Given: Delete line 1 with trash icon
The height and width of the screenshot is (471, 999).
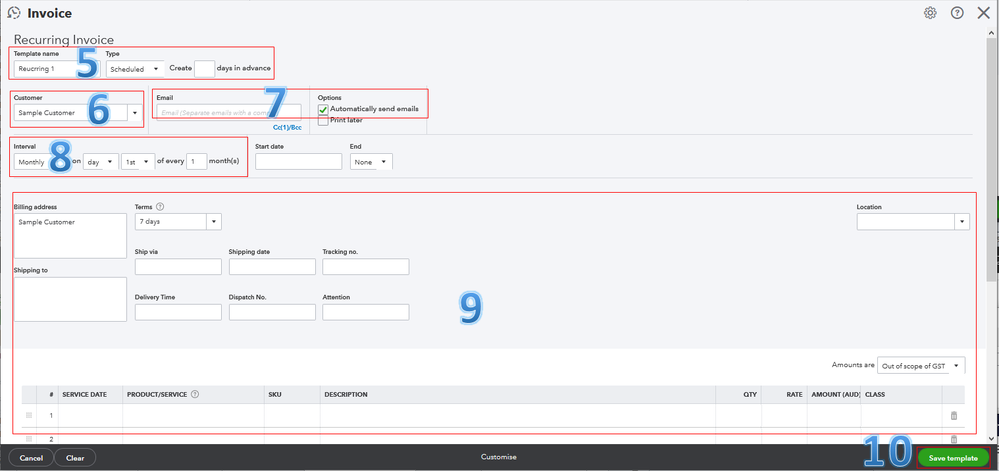Looking at the screenshot, I should click(954, 416).
